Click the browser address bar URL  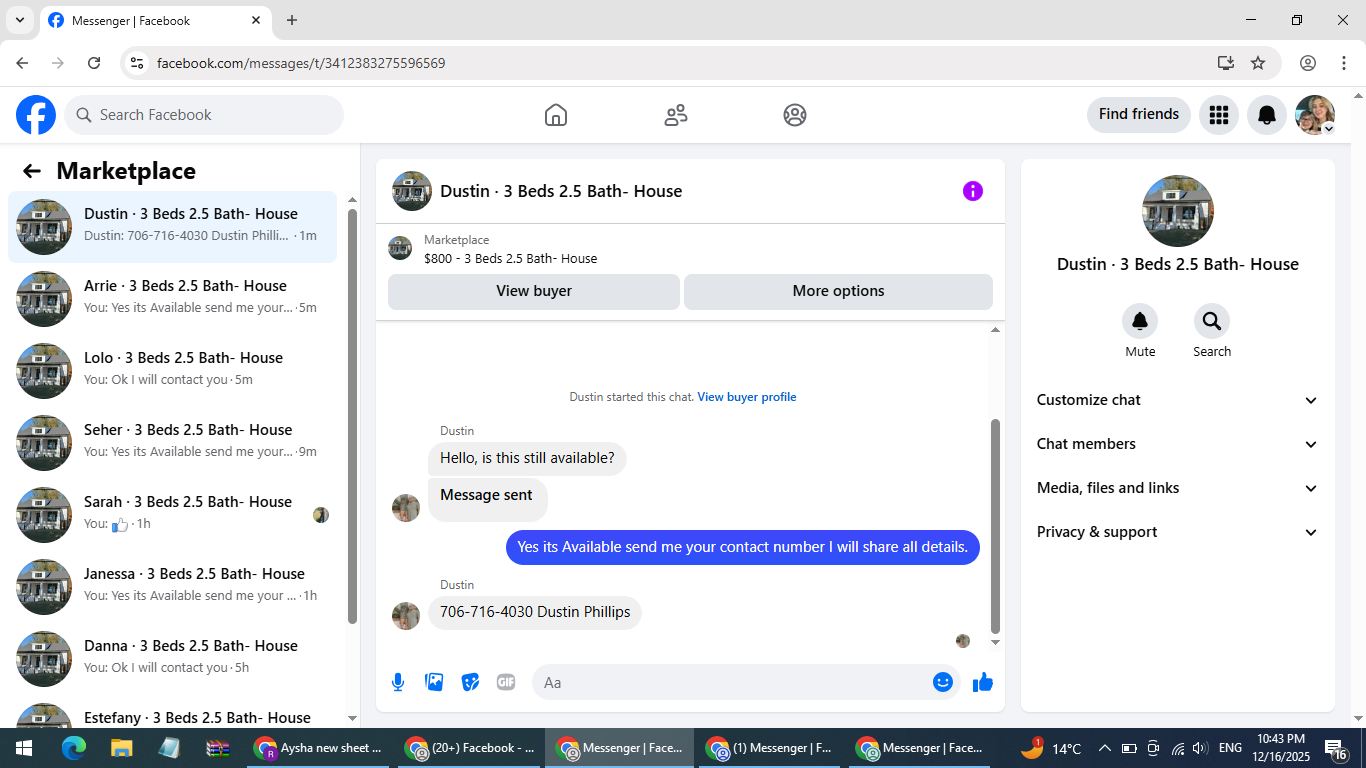point(301,63)
